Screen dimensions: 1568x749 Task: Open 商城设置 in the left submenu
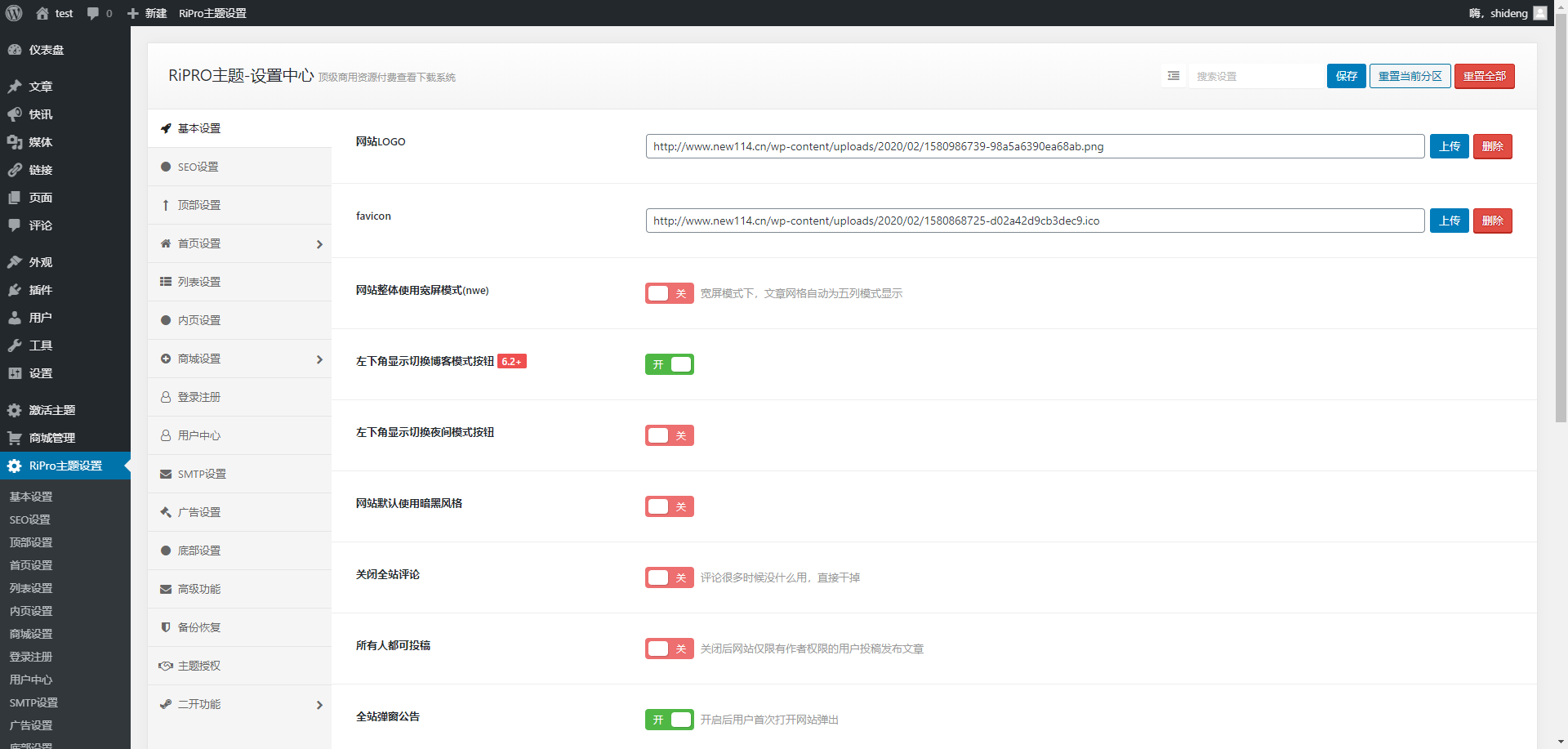point(31,634)
